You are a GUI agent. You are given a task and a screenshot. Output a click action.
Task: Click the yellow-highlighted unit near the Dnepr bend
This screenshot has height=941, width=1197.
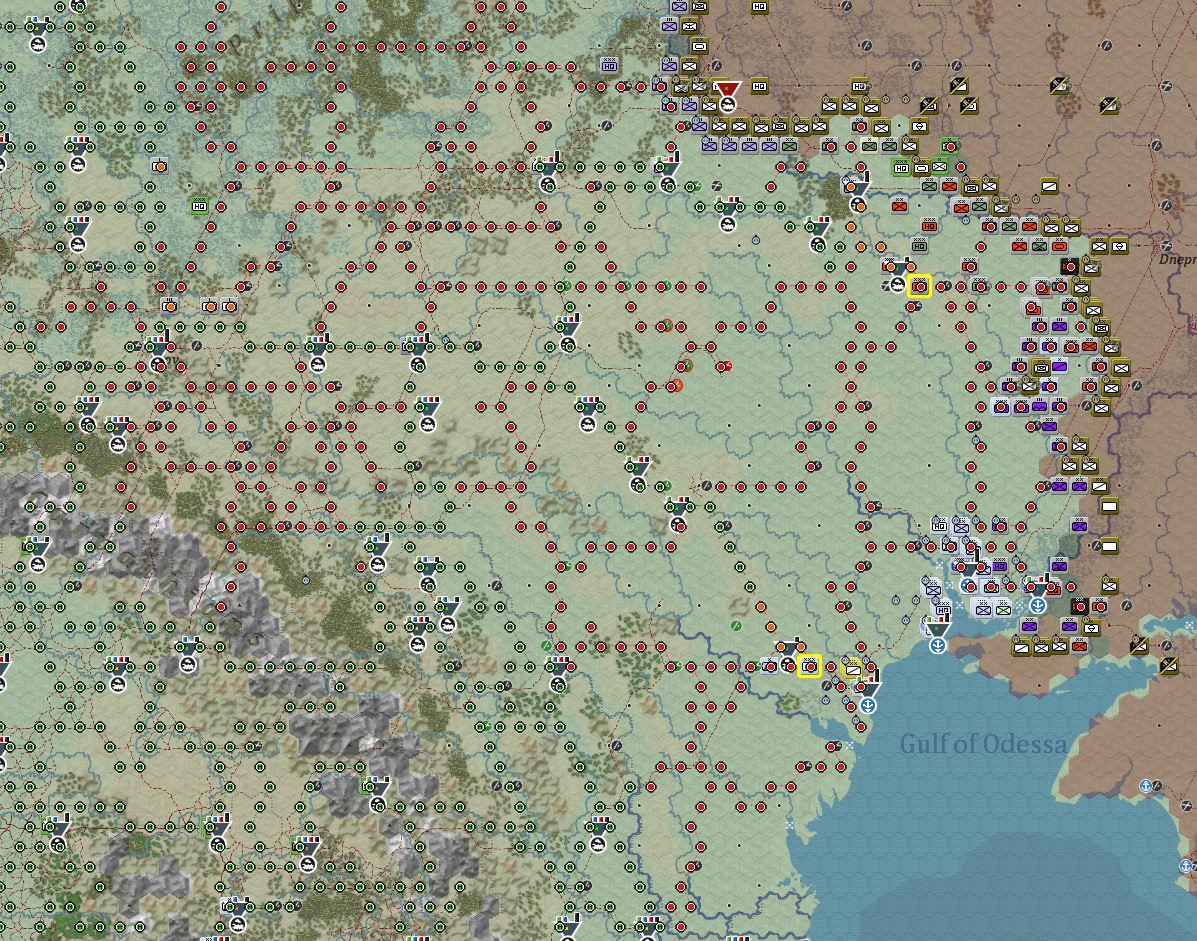(920, 285)
